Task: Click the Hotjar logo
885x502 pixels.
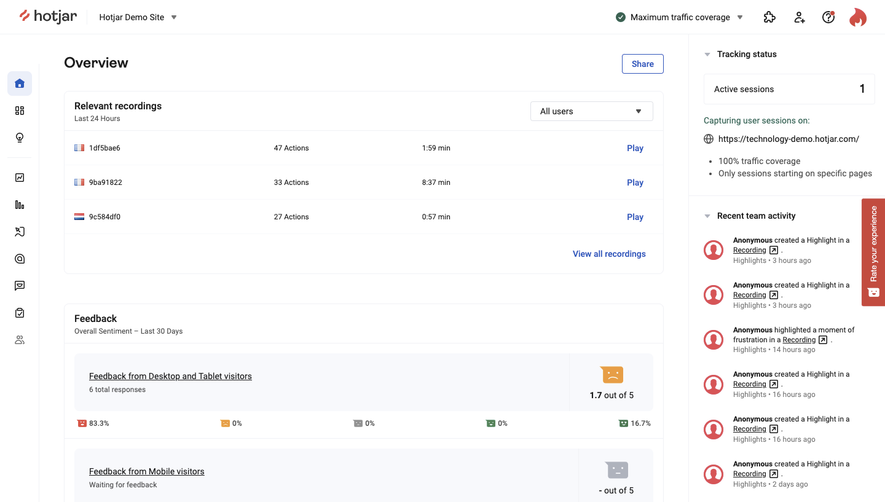Action: tap(48, 16)
